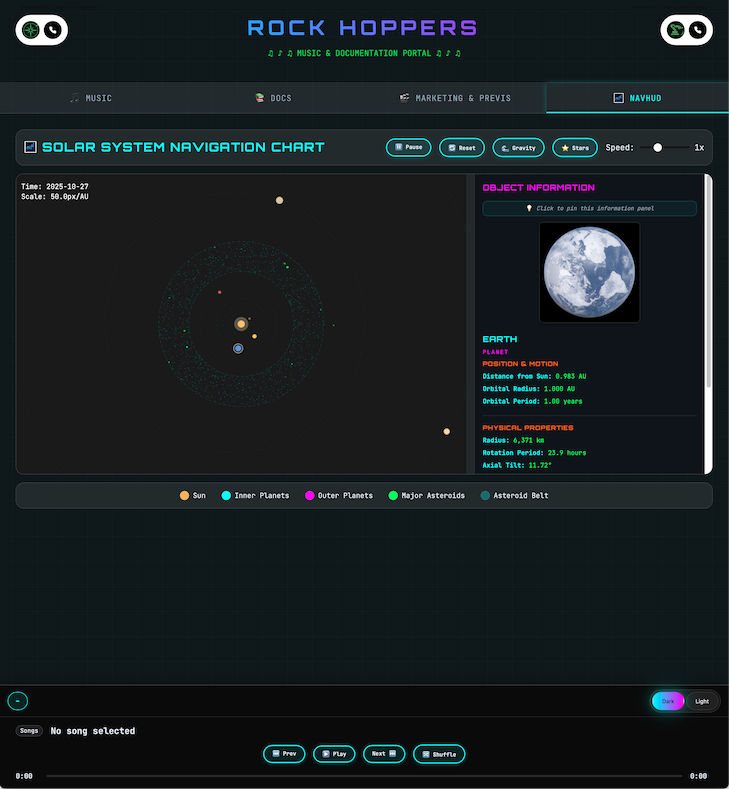Click the phone icon in top-right pill

698,30
